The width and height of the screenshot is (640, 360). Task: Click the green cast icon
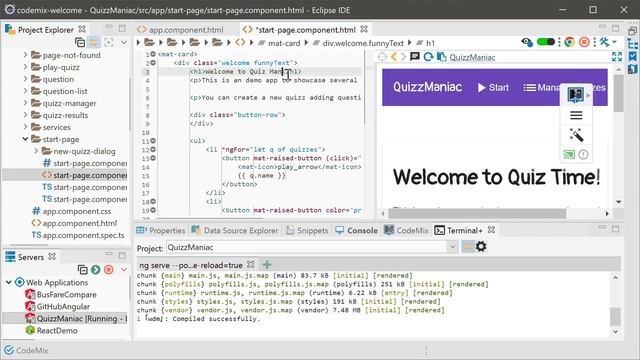pos(569,154)
